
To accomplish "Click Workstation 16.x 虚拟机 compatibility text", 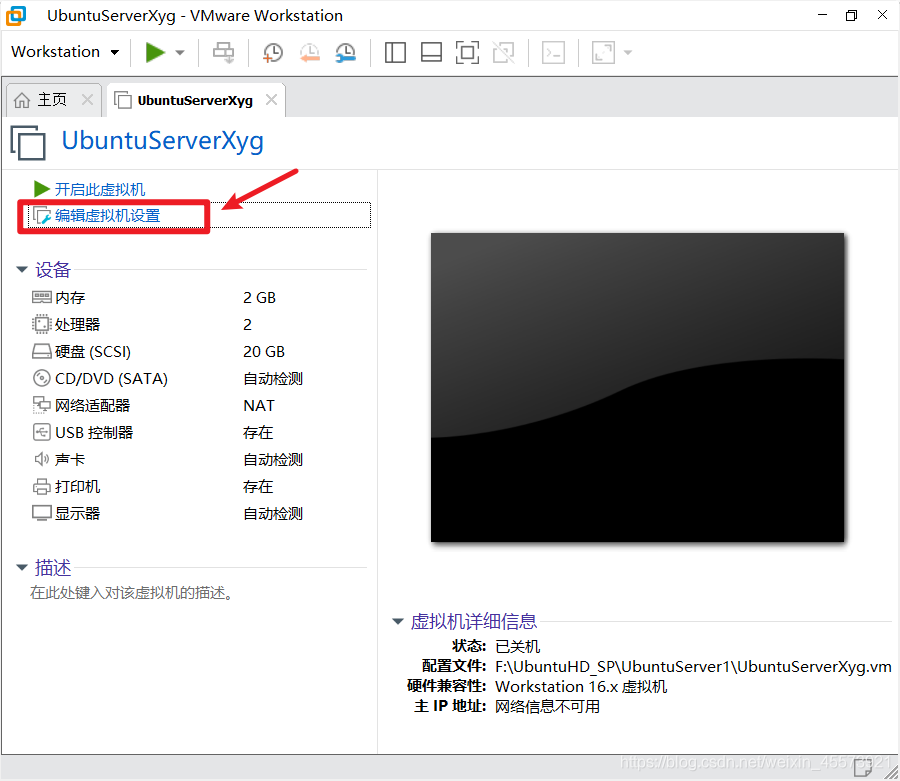I will tap(581, 686).
